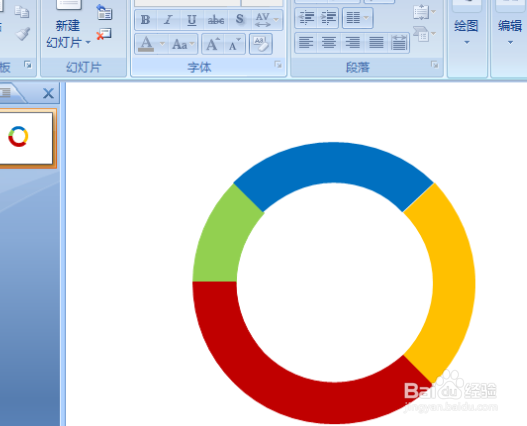Apply font color with A button
Screen dimensions: 527x426
pos(146,44)
